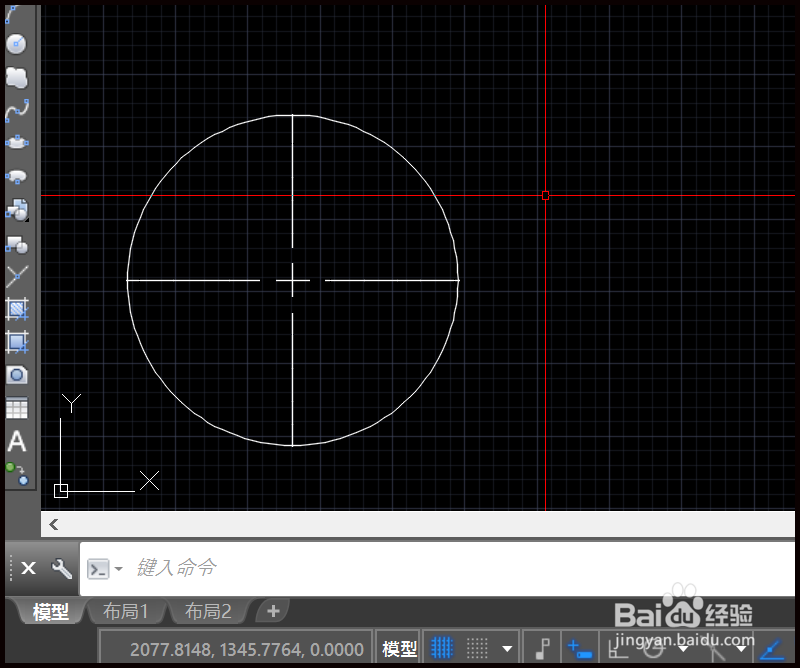Toggle snap mode in status bar

tap(478, 648)
